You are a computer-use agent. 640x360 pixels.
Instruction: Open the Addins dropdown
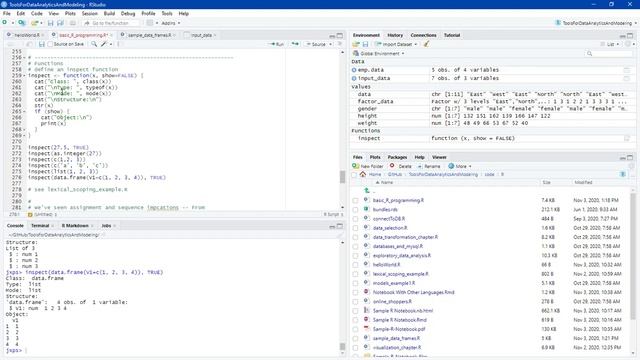coord(171,23)
